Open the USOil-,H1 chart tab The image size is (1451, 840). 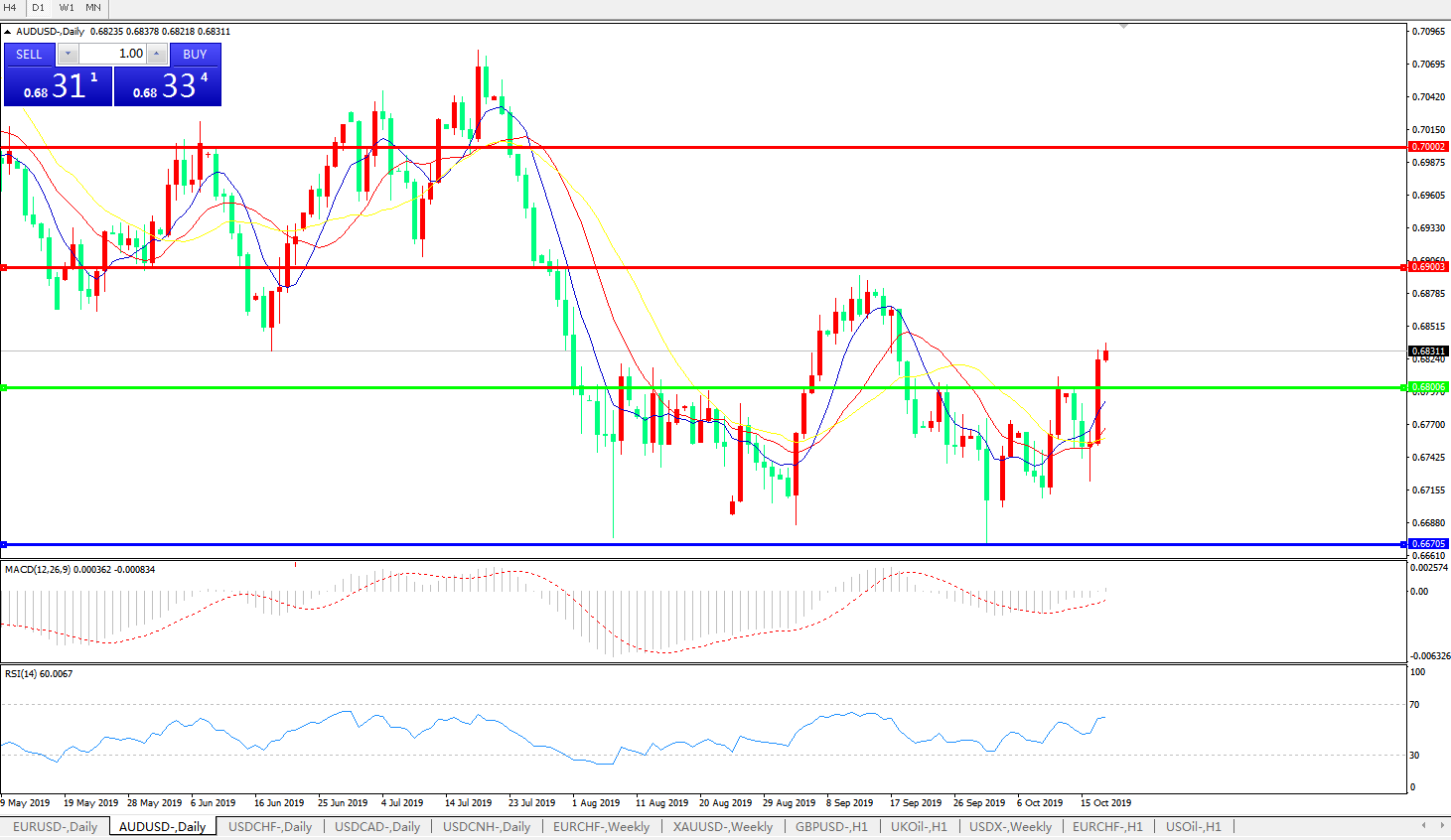(x=1193, y=826)
